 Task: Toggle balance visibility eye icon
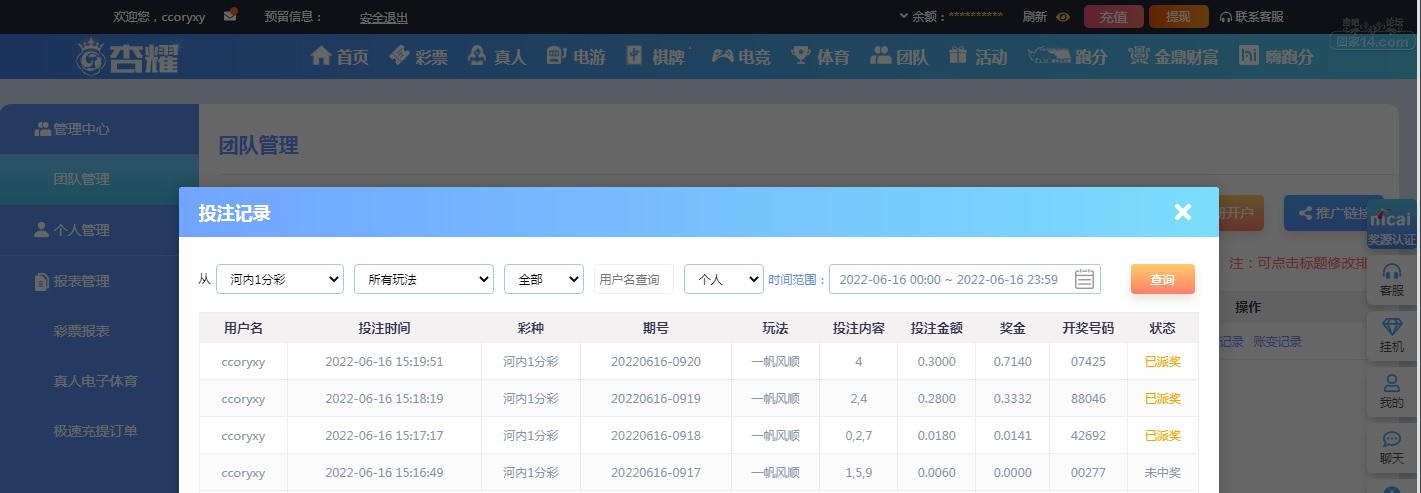coord(1063,17)
